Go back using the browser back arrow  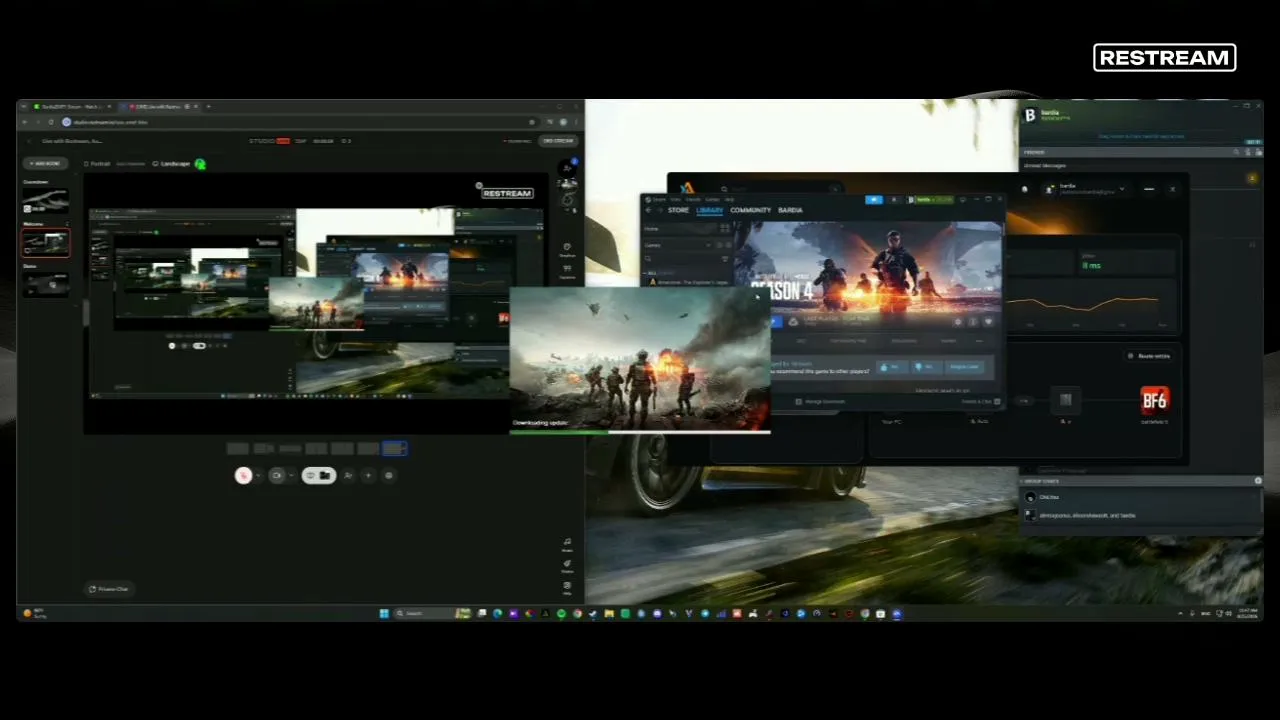coord(25,122)
